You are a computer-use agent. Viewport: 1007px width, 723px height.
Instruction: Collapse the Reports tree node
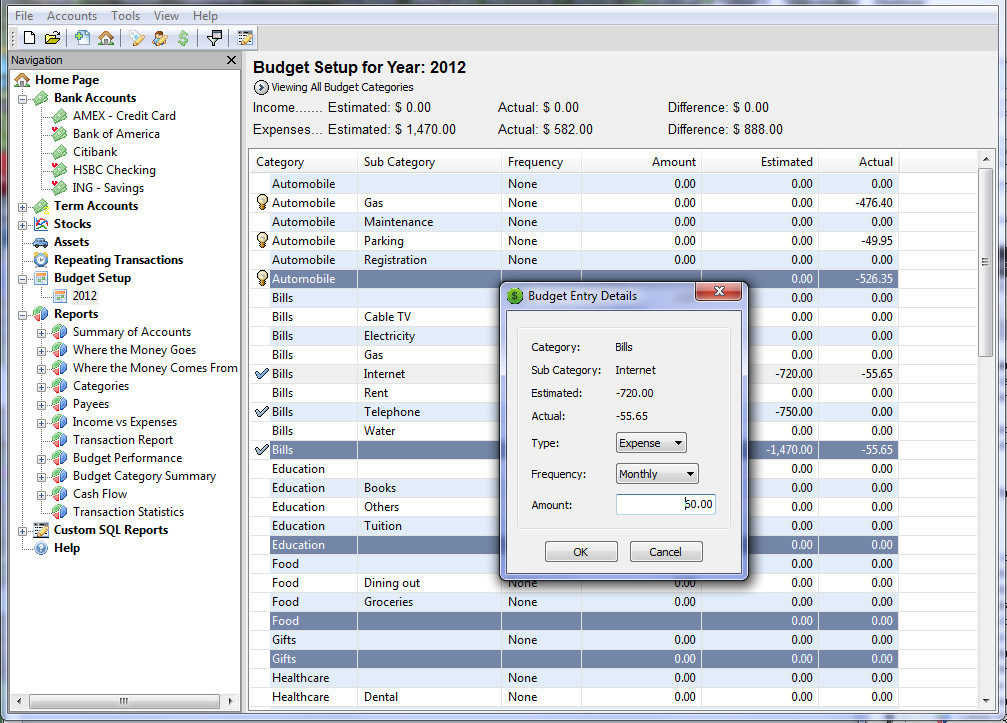(x=22, y=315)
